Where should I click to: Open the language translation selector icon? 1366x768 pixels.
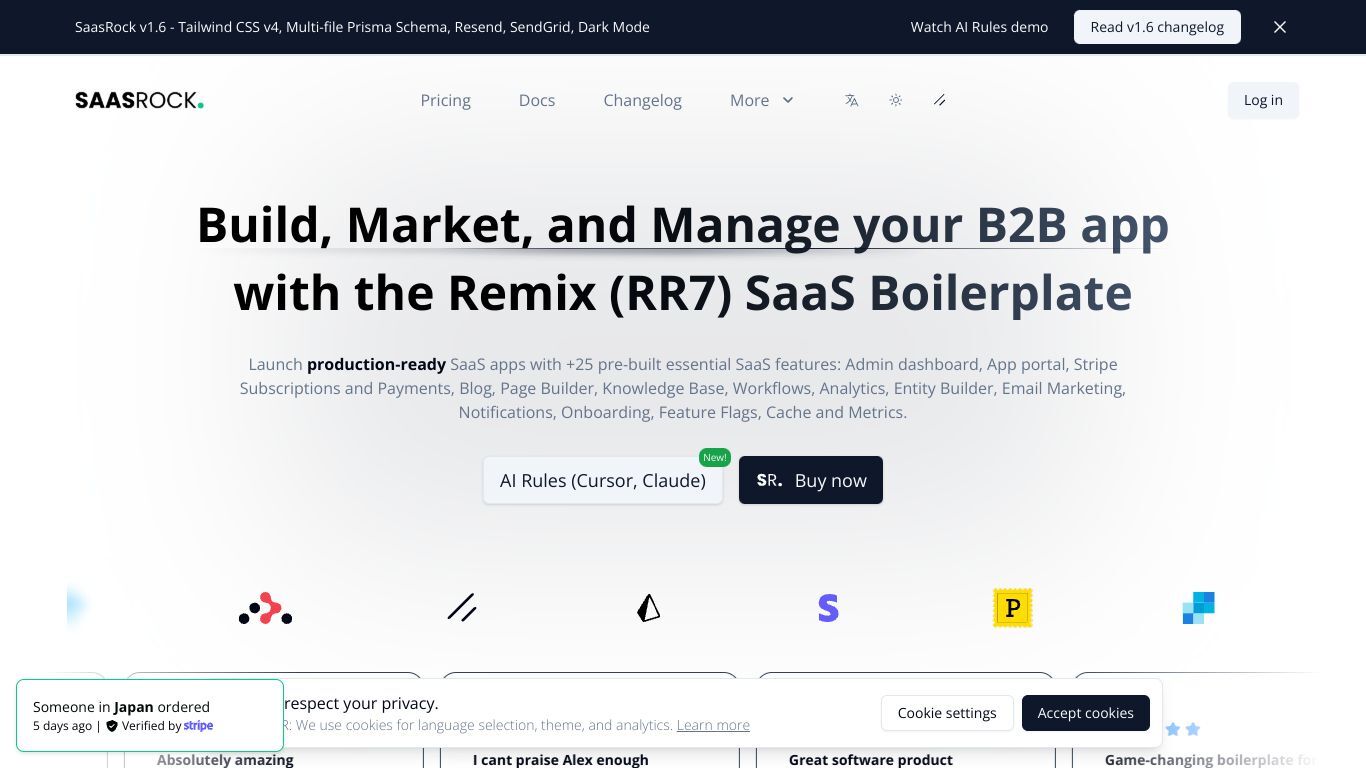(x=852, y=100)
